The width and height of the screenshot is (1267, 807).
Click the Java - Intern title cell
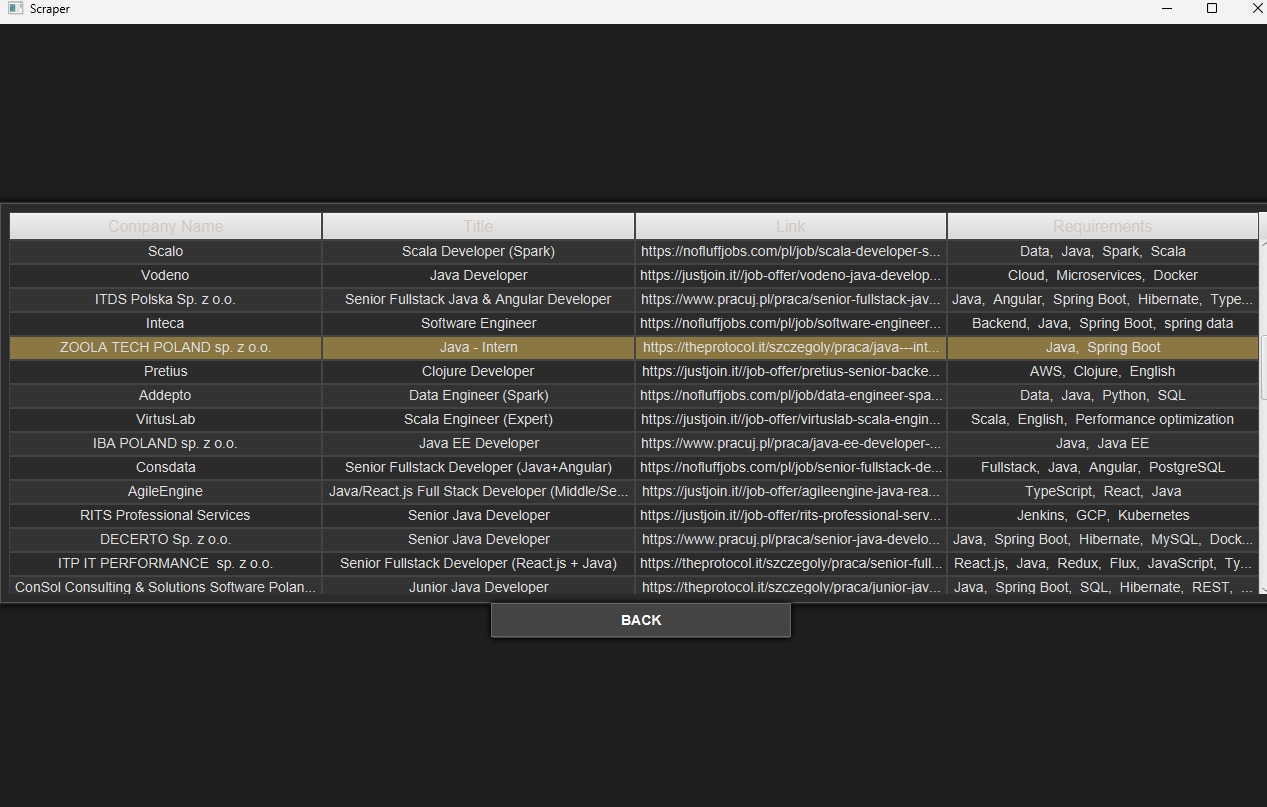(x=478, y=347)
